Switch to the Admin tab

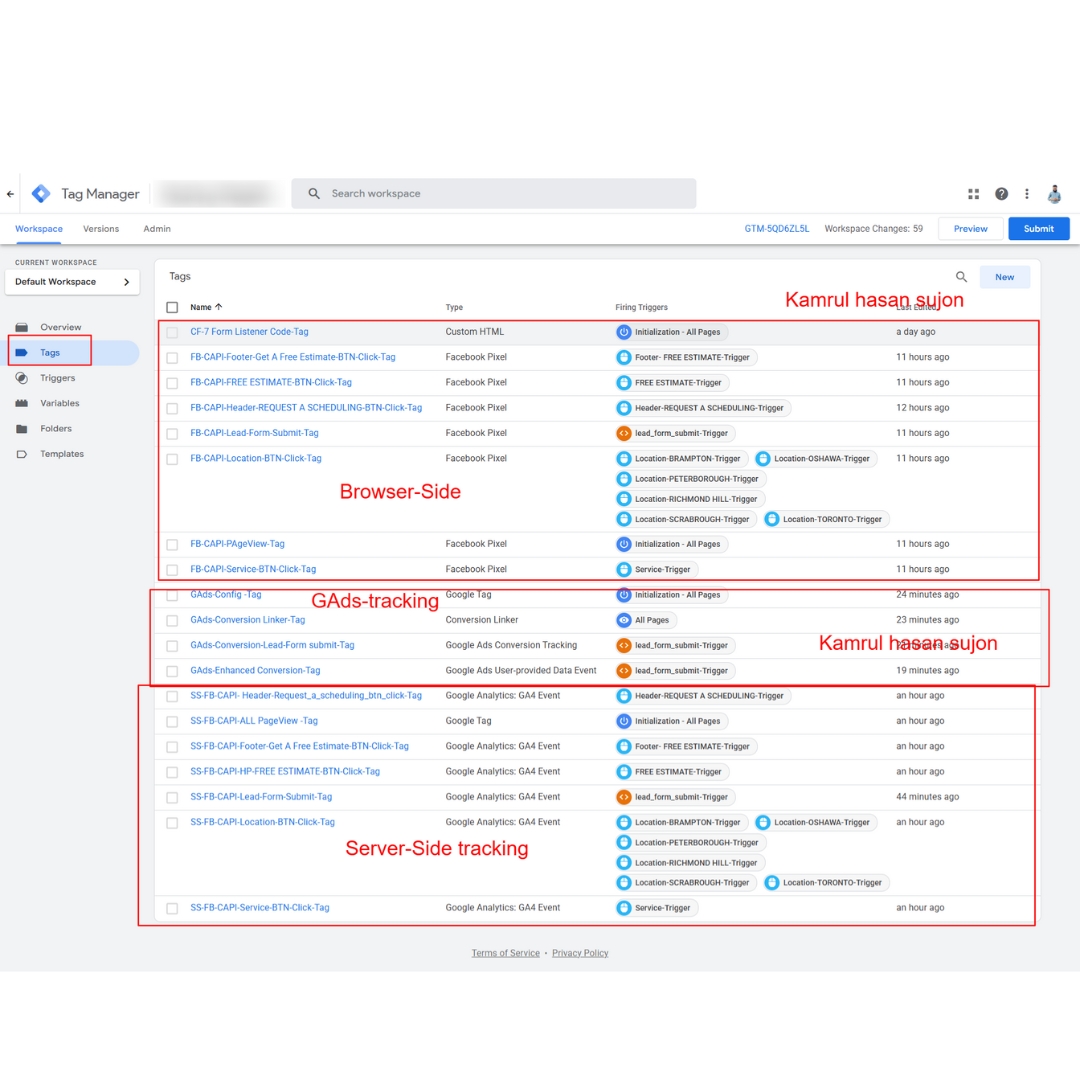click(157, 229)
